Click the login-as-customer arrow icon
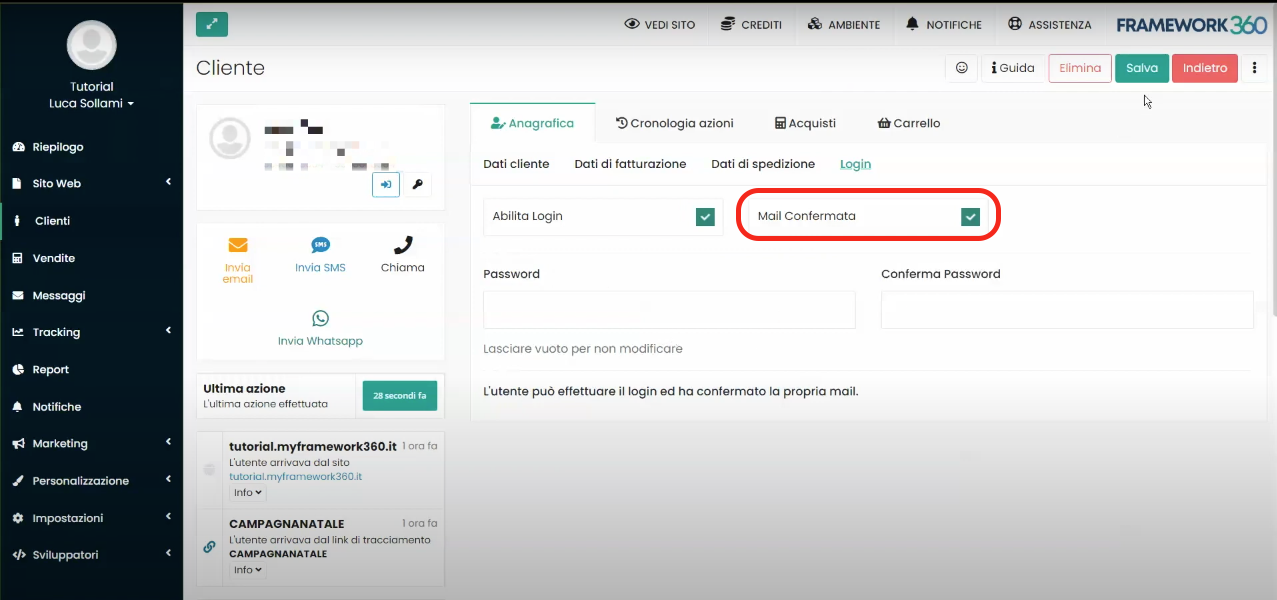Screen dimensions: 1277x600 [385, 184]
